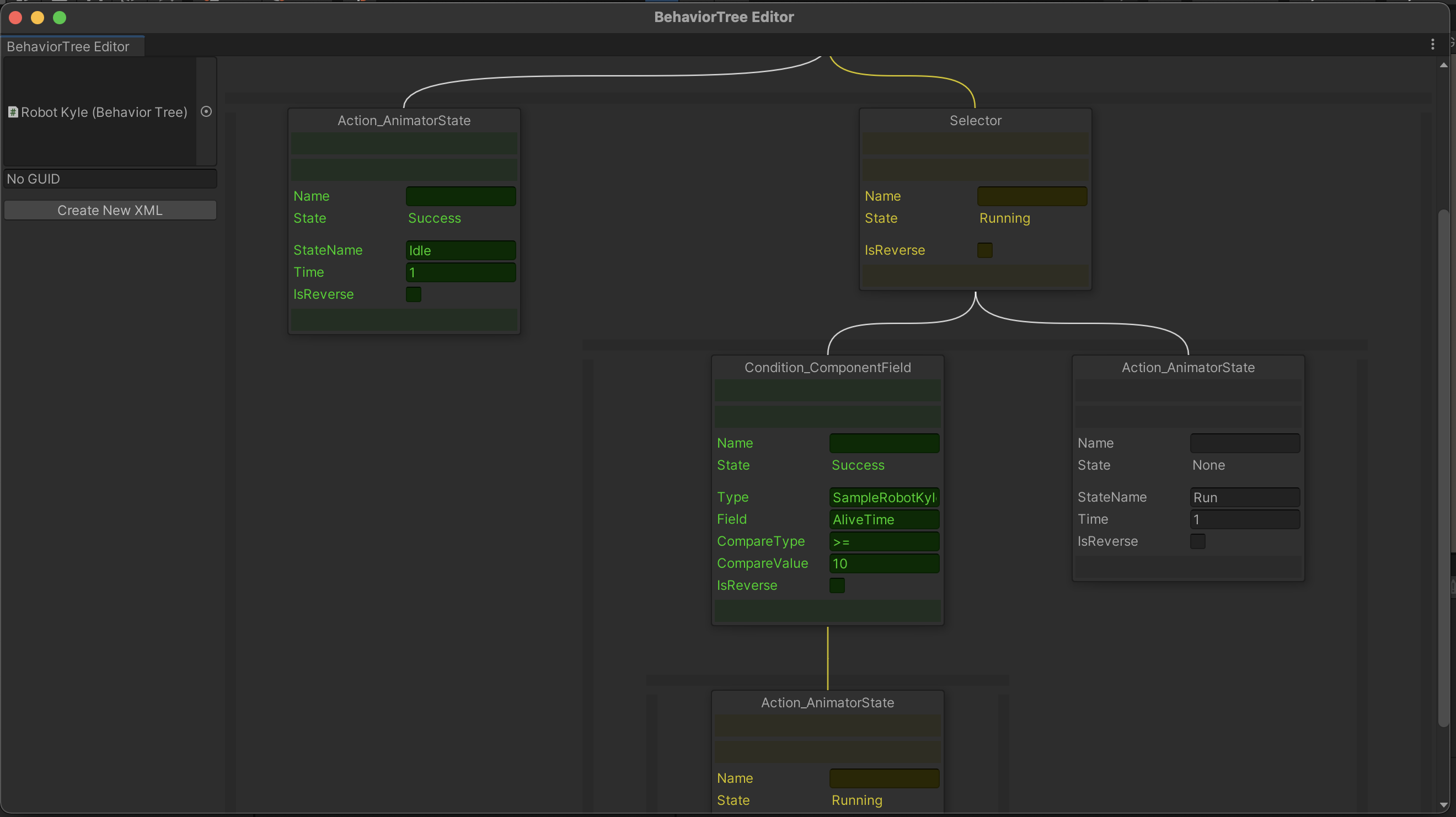Check IsReverse on the right Action_AnimatorState node

click(1198, 541)
